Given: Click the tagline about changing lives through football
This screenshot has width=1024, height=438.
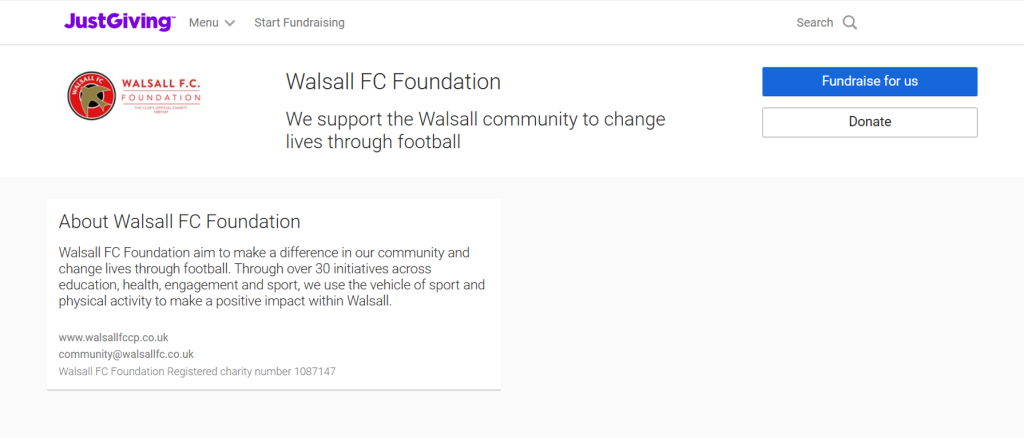Looking at the screenshot, I should coord(475,130).
